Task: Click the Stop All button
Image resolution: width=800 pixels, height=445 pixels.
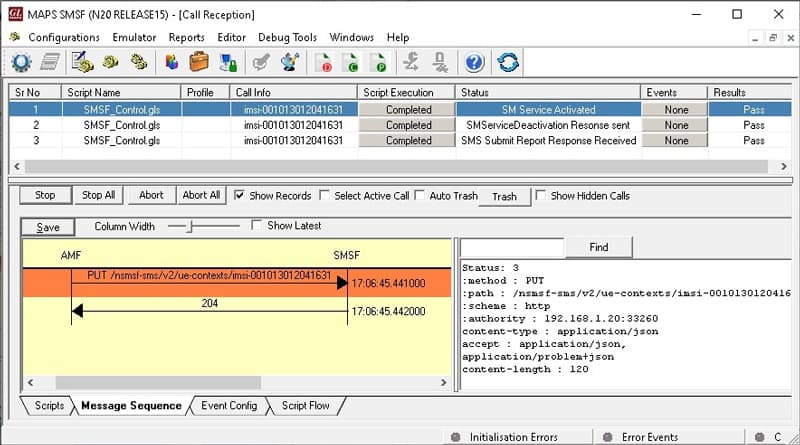Action: pos(98,195)
